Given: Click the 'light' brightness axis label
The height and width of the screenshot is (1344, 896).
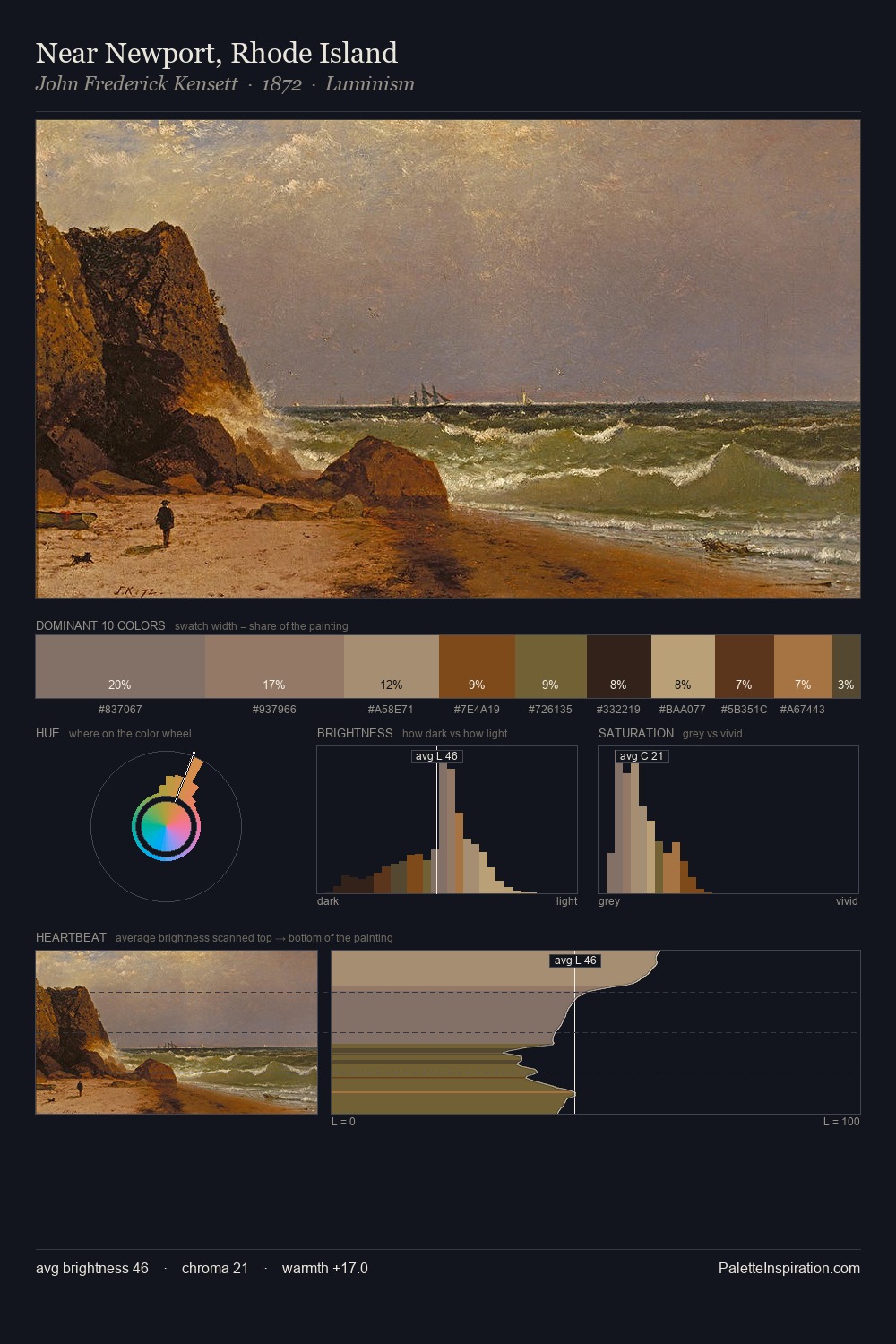Looking at the screenshot, I should click(566, 901).
